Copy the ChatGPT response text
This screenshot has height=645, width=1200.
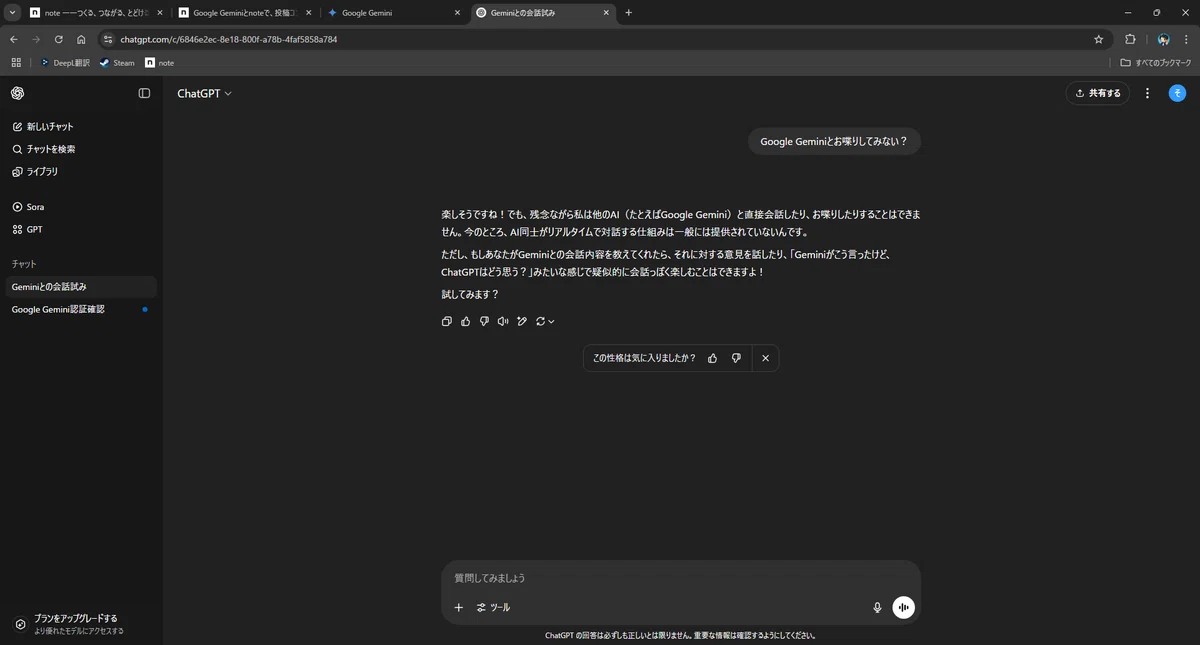coord(447,321)
